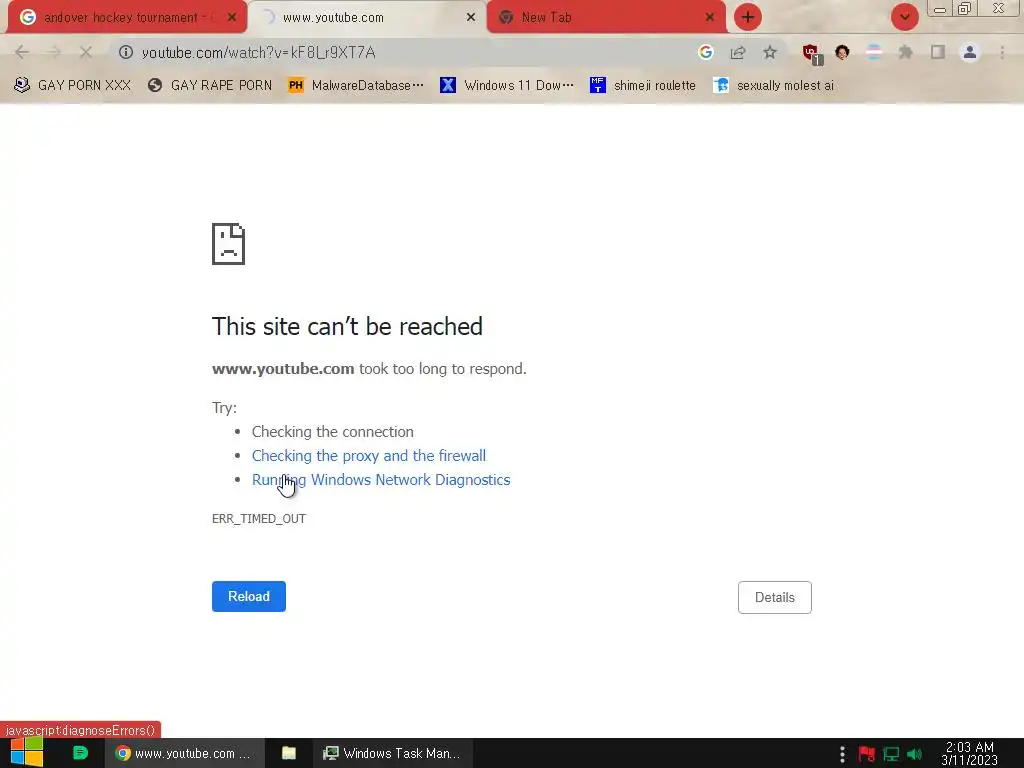The width and height of the screenshot is (1024, 768).
Task: Stop loading the page in the toolbar
Action: (x=86, y=52)
